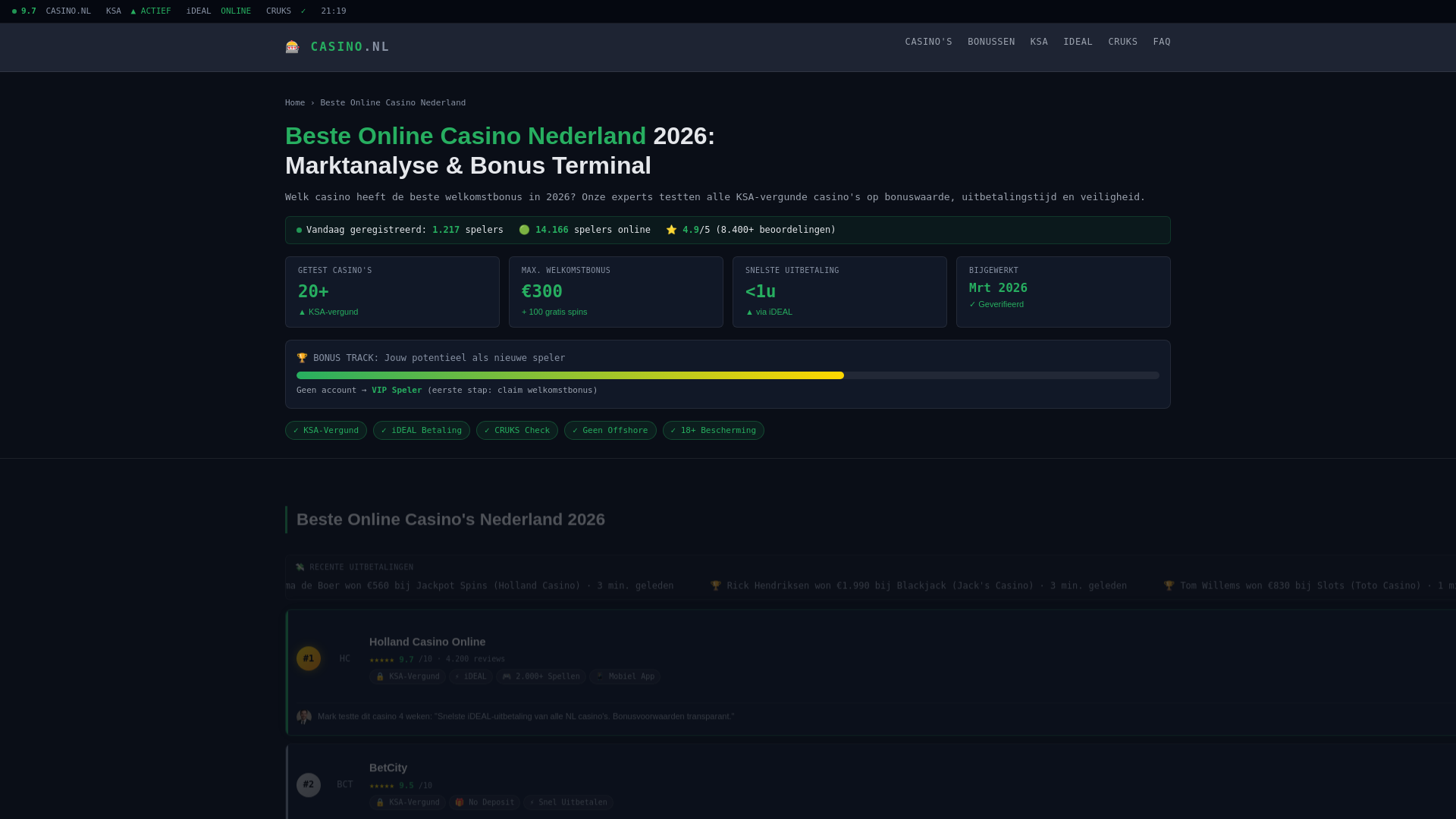Click the iDEAL tag under Holland Casino

pos(471,676)
